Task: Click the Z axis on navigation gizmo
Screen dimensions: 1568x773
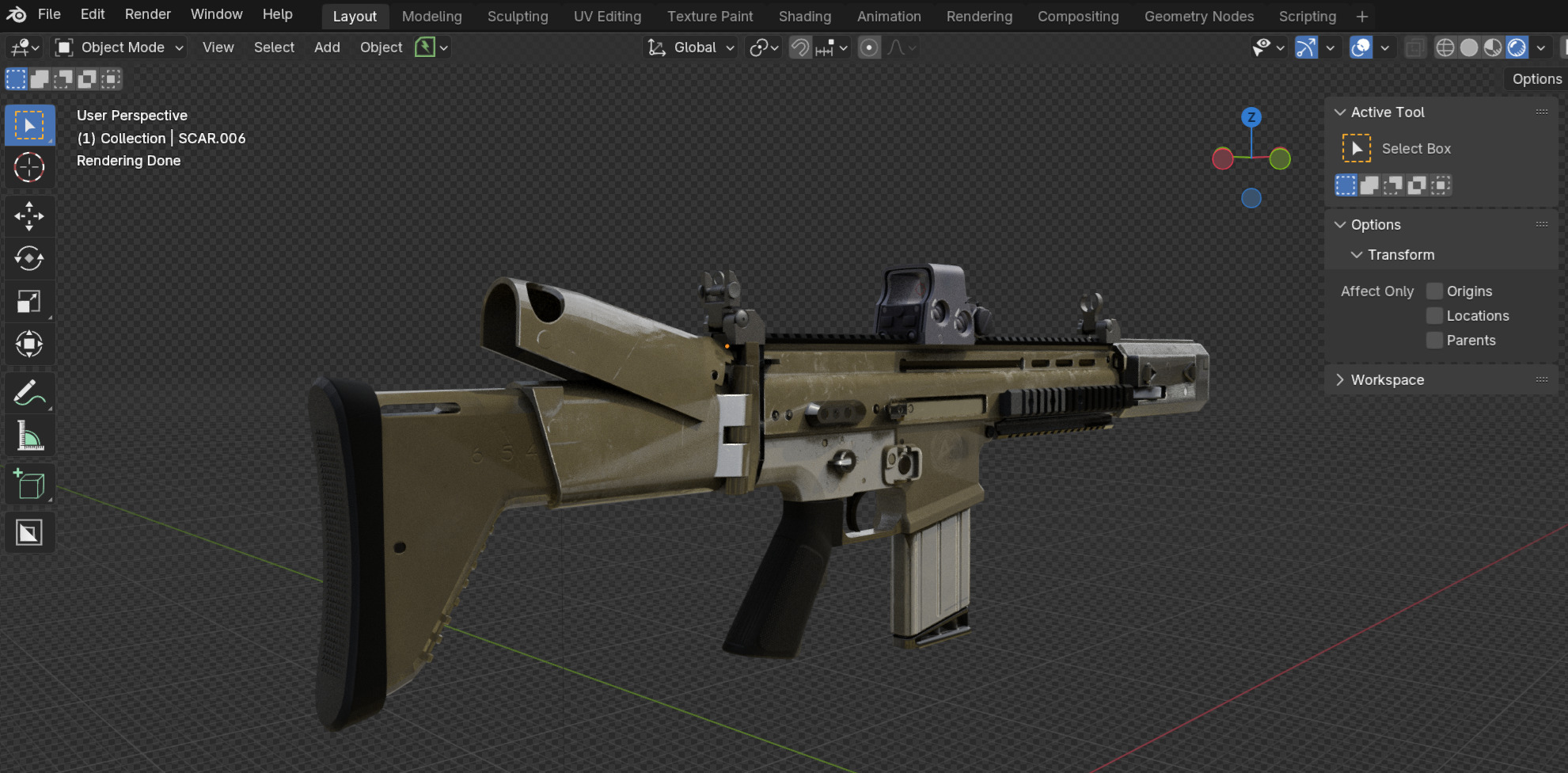Action: tap(1251, 117)
